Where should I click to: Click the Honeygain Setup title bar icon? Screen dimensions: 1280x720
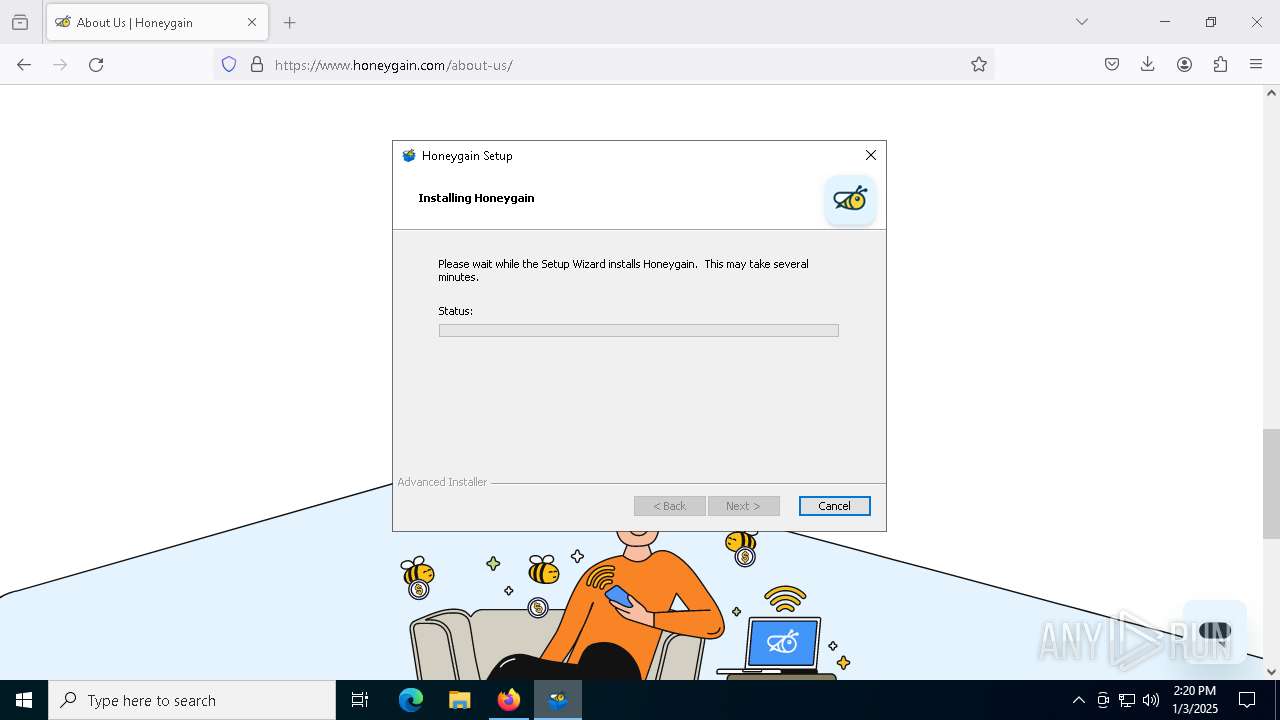point(408,156)
